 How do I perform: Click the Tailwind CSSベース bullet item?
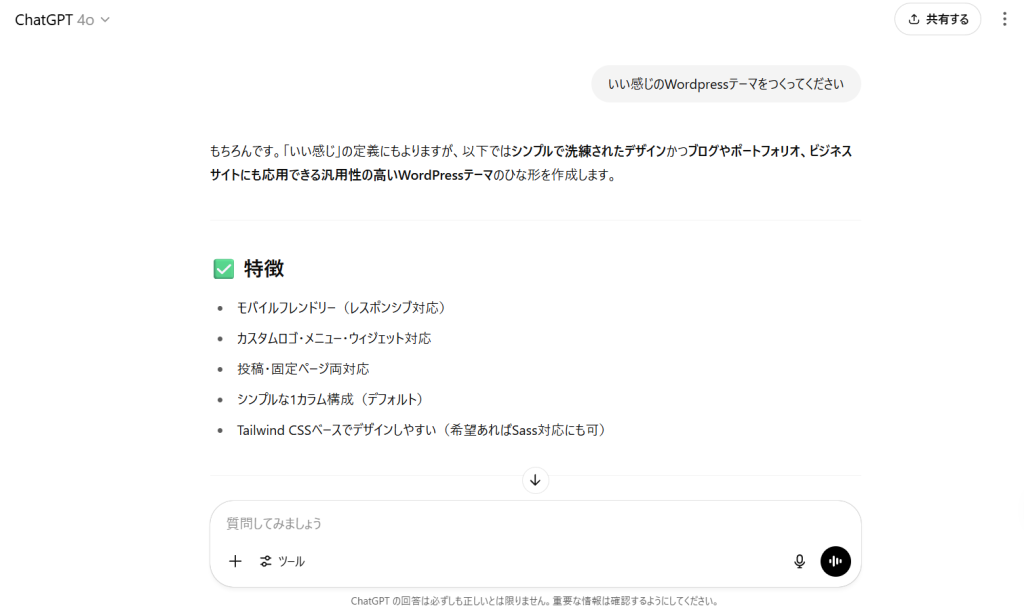(x=421, y=430)
